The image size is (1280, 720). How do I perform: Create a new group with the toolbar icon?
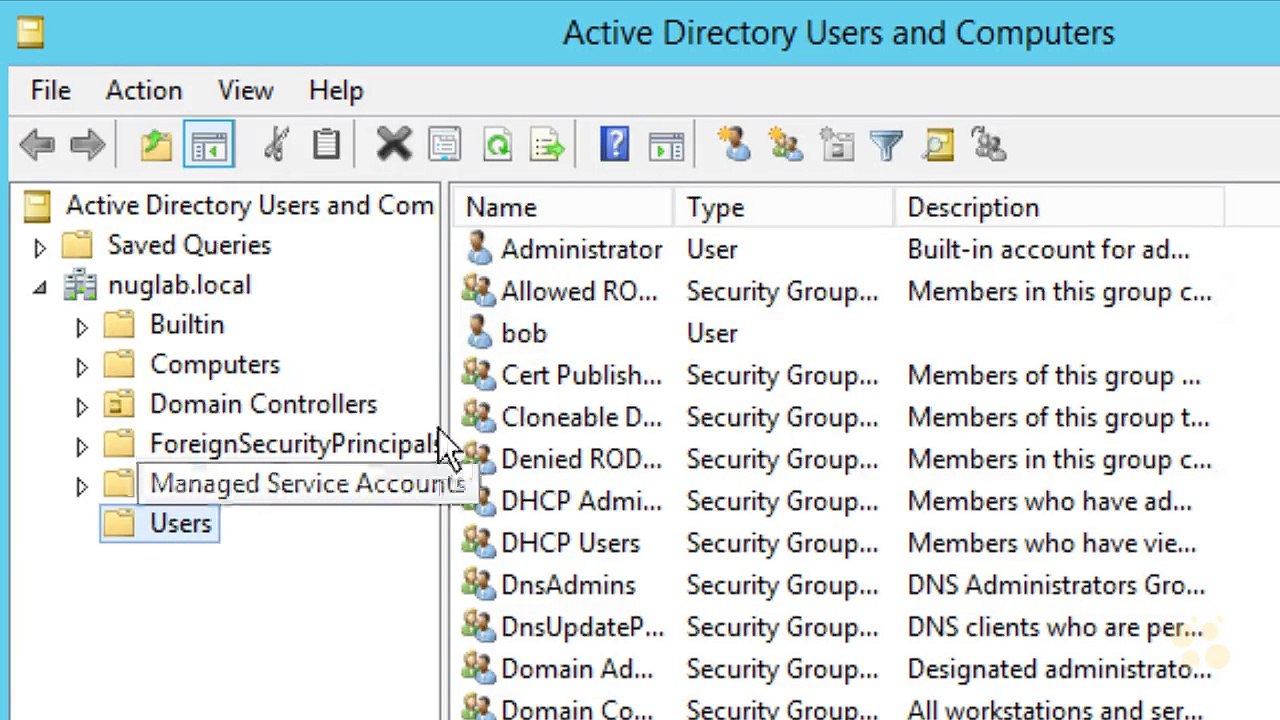tap(785, 146)
